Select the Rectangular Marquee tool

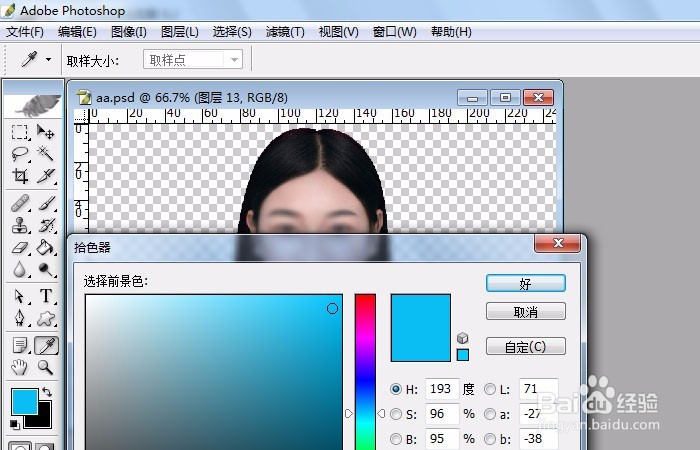[x=20, y=133]
